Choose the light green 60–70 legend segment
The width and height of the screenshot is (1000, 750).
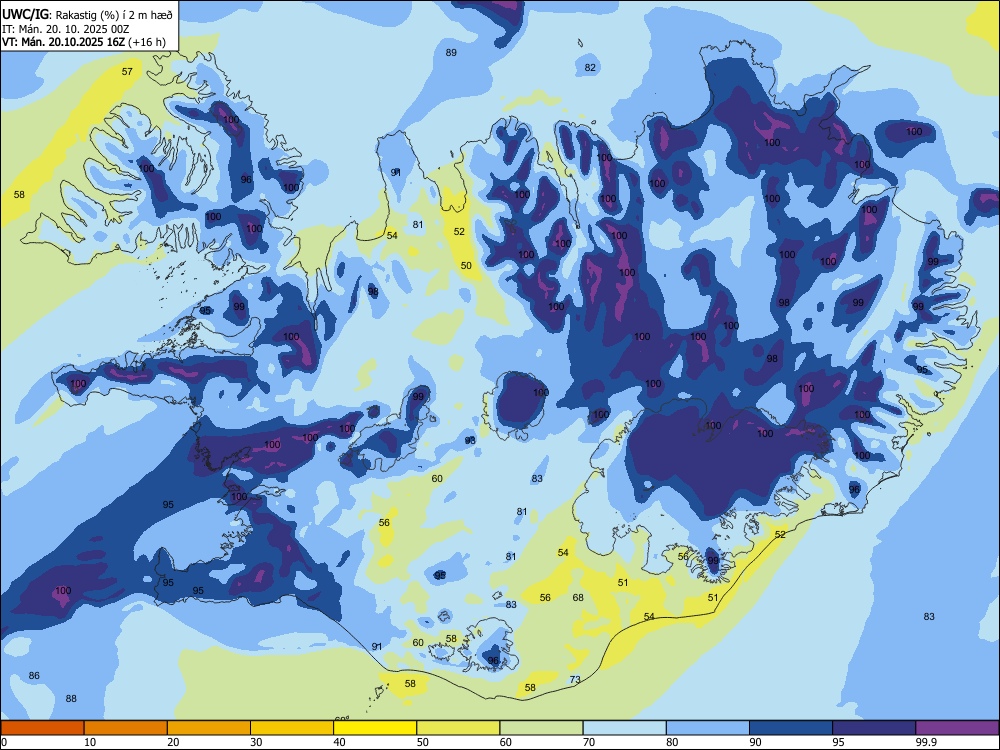(x=541, y=728)
